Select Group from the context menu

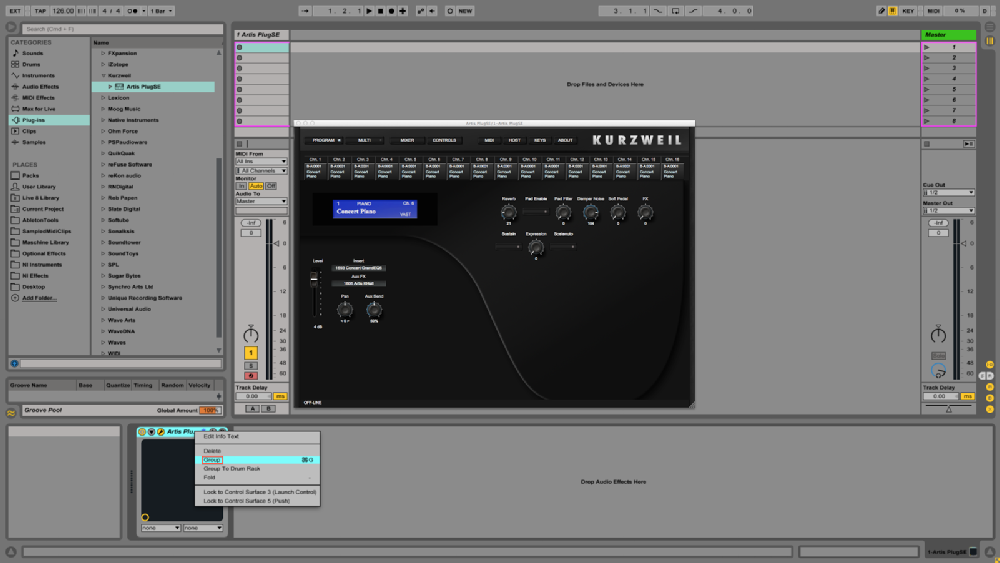213,460
